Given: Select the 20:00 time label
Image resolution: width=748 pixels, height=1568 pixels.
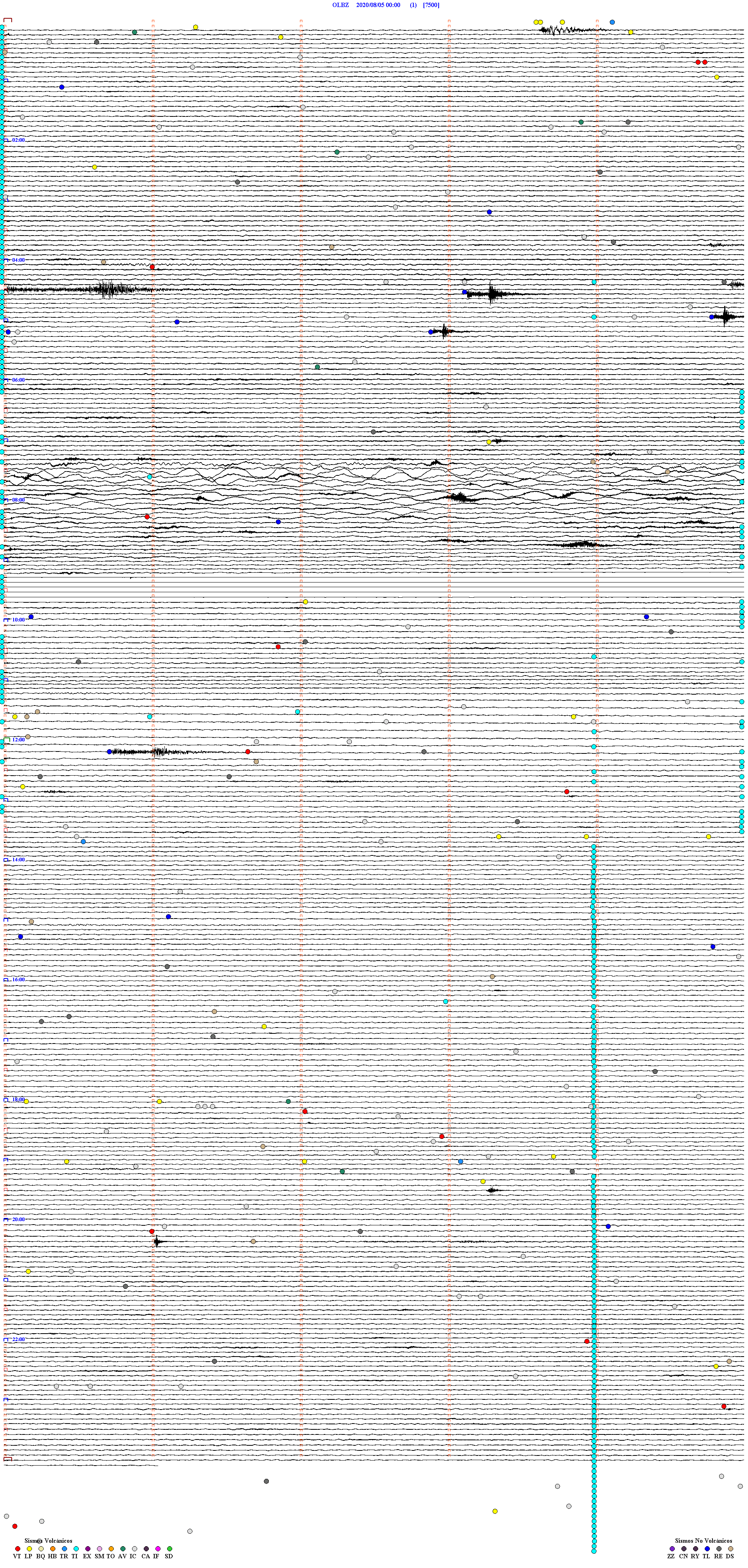Looking at the screenshot, I should click(x=18, y=1219).
